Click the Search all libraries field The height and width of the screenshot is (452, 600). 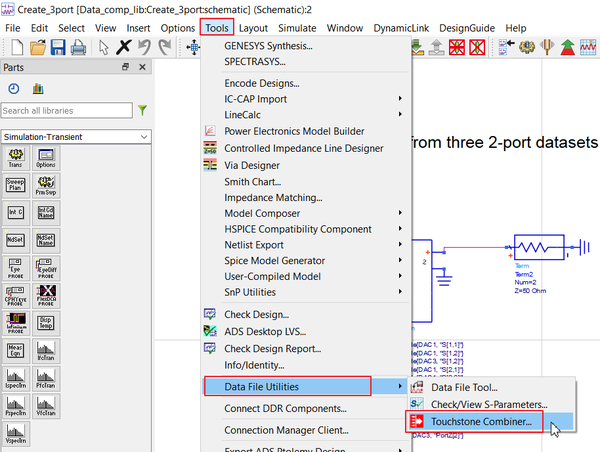(66, 111)
